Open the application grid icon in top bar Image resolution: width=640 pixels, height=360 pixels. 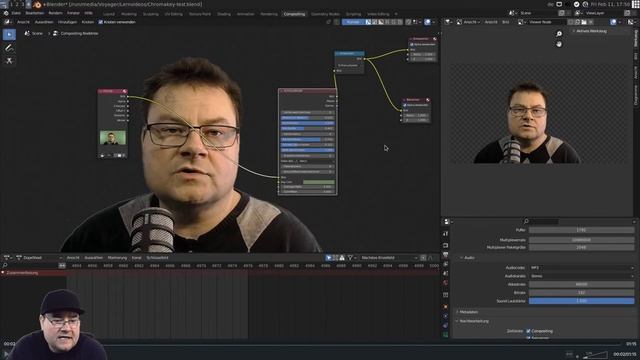coord(636,4)
